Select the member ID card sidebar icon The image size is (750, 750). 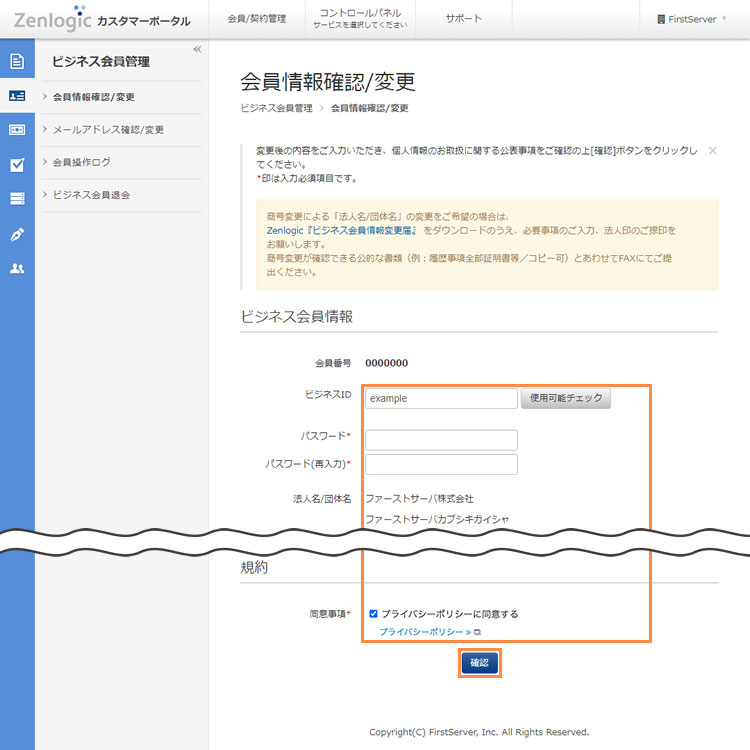coord(17,96)
